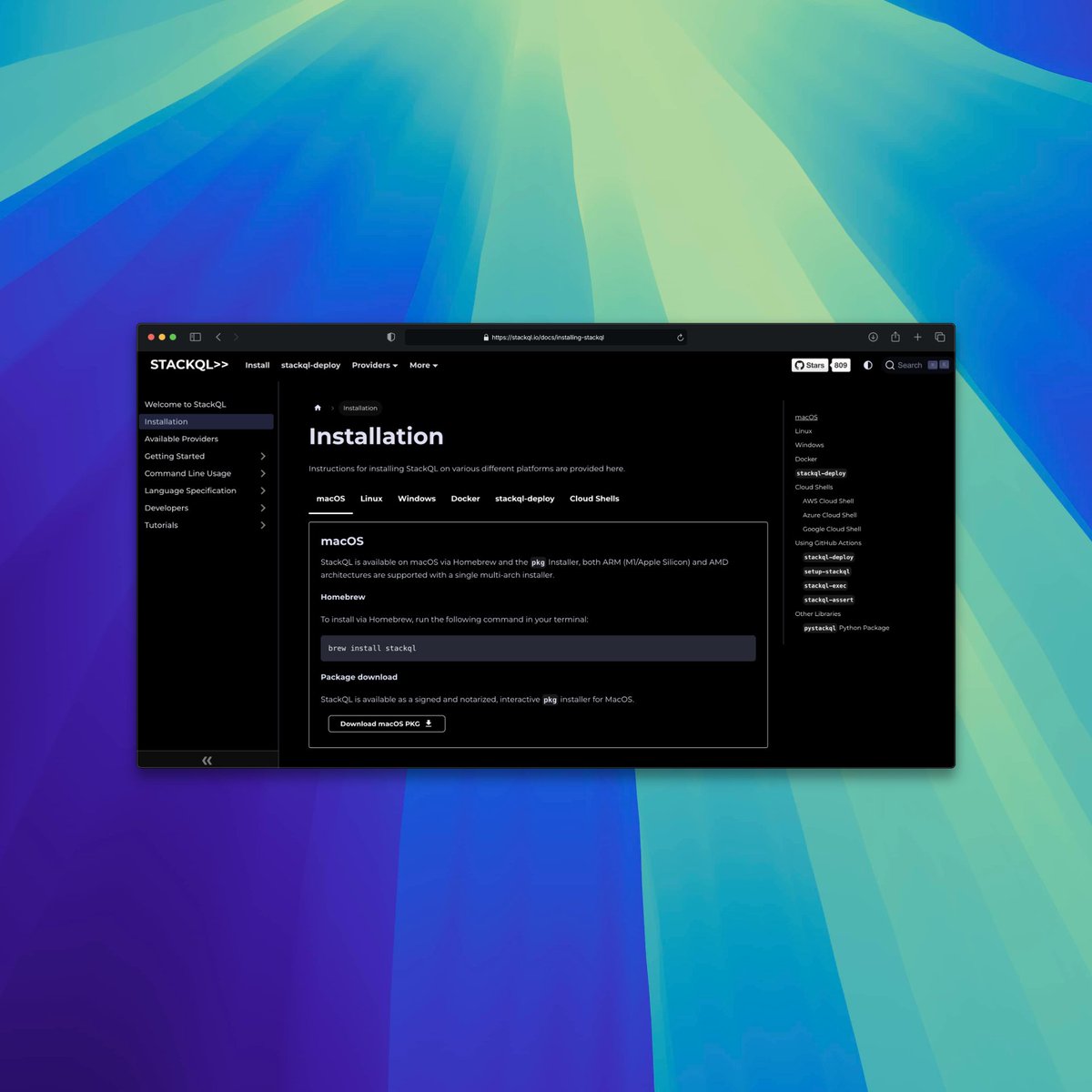The height and width of the screenshot is (1092, 1092).
Task: Jump to pystackql Python Package in contents
Action: click(x=846, y=628)
